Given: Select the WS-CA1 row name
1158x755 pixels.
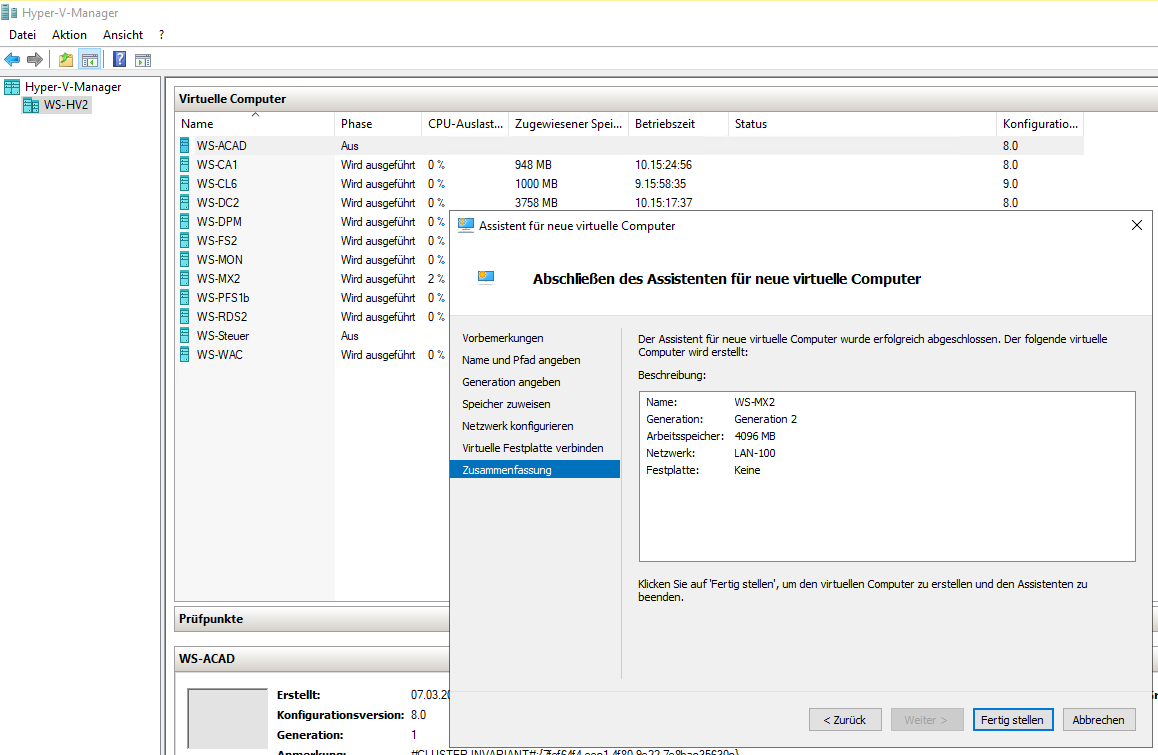Looking at the screenshot, I should [217, 165].
